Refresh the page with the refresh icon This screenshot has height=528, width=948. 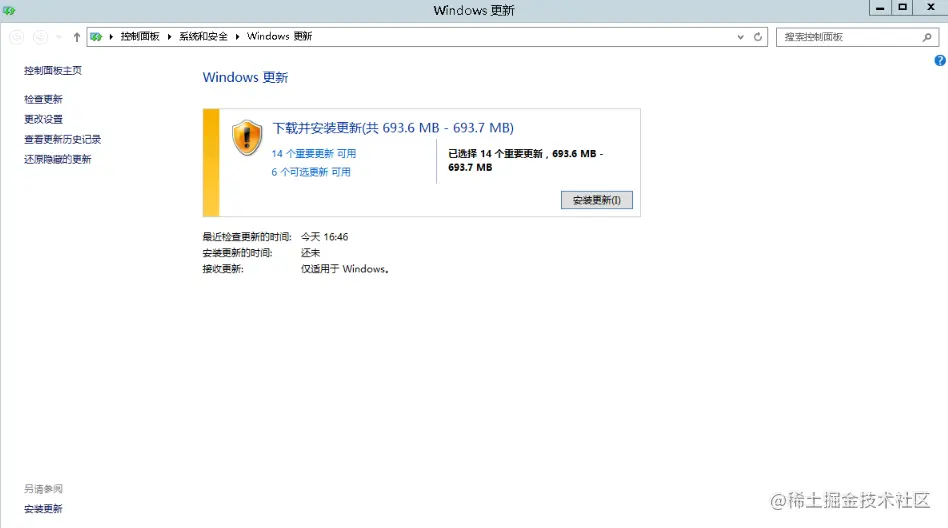[x=758, y=37]
